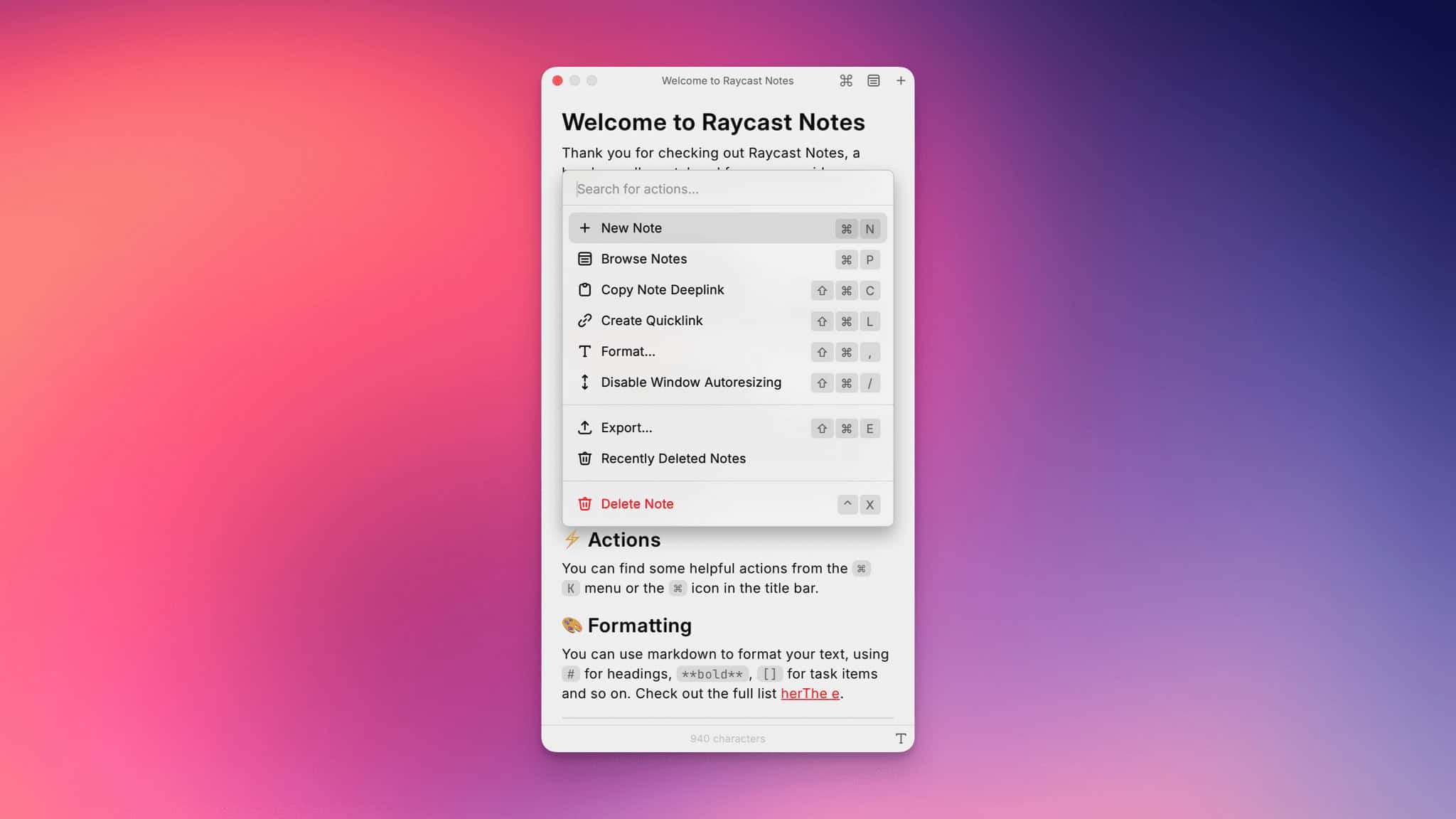Click the P shortcut key for Browse Notes
Viewport: 1456px width, 819px height.
point(869,259)
